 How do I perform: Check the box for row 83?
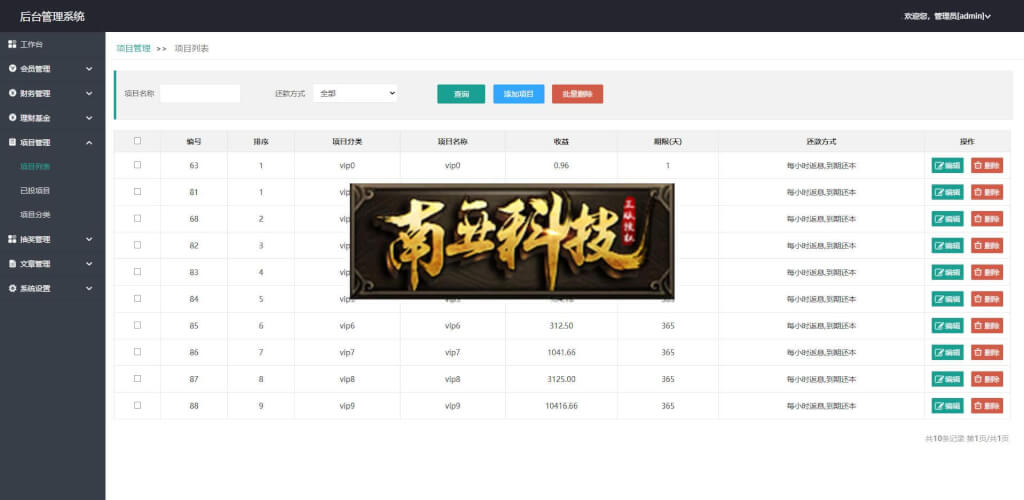pyautogui.click(x=137, y=272)
